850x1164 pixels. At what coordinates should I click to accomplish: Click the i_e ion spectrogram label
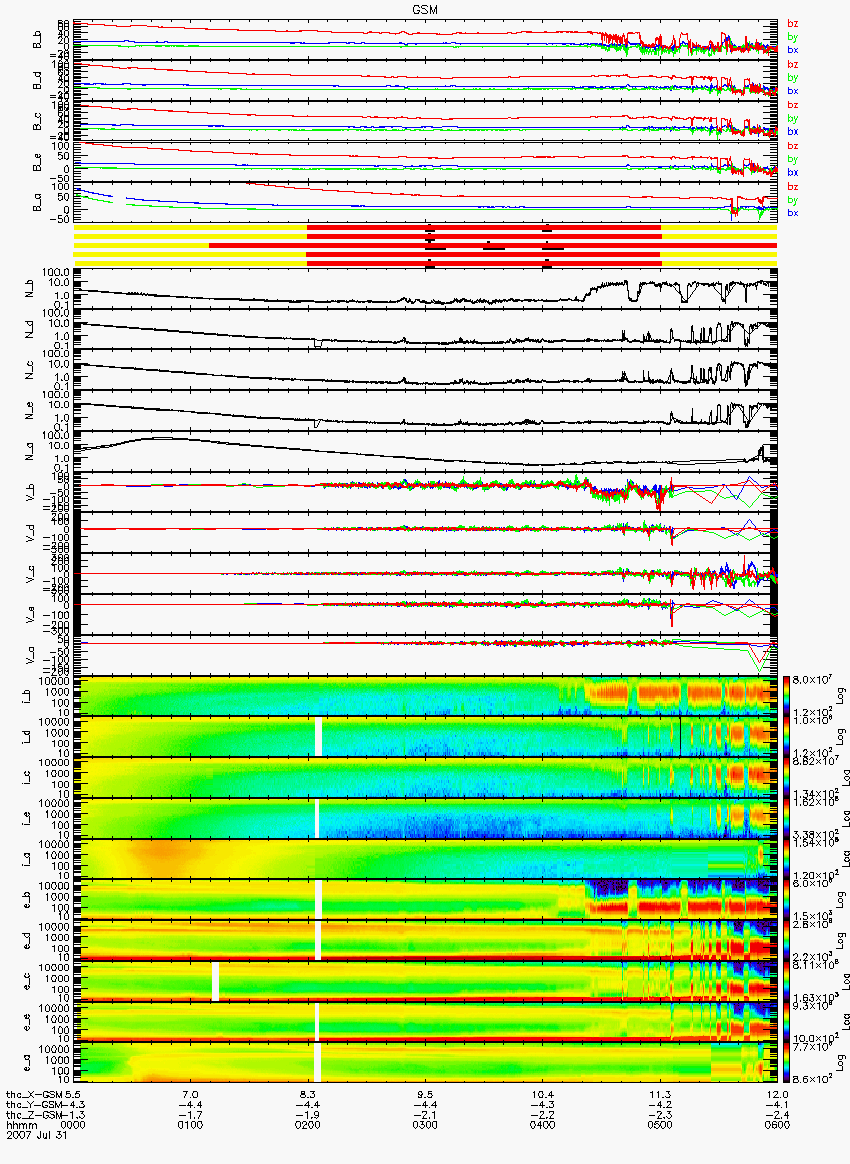click(27, 820)
